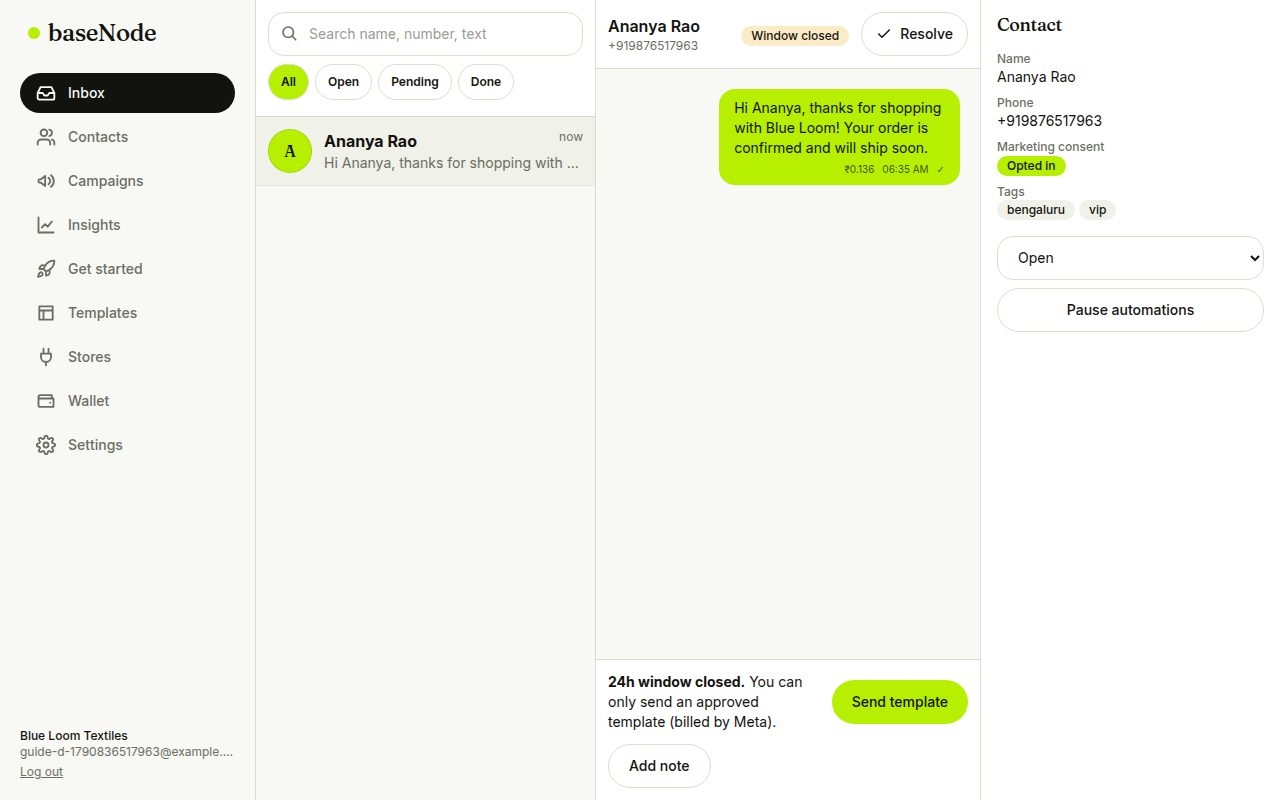Open the Insights chart icon
The height and width of the screenshot is (800, 1280).
46,225
